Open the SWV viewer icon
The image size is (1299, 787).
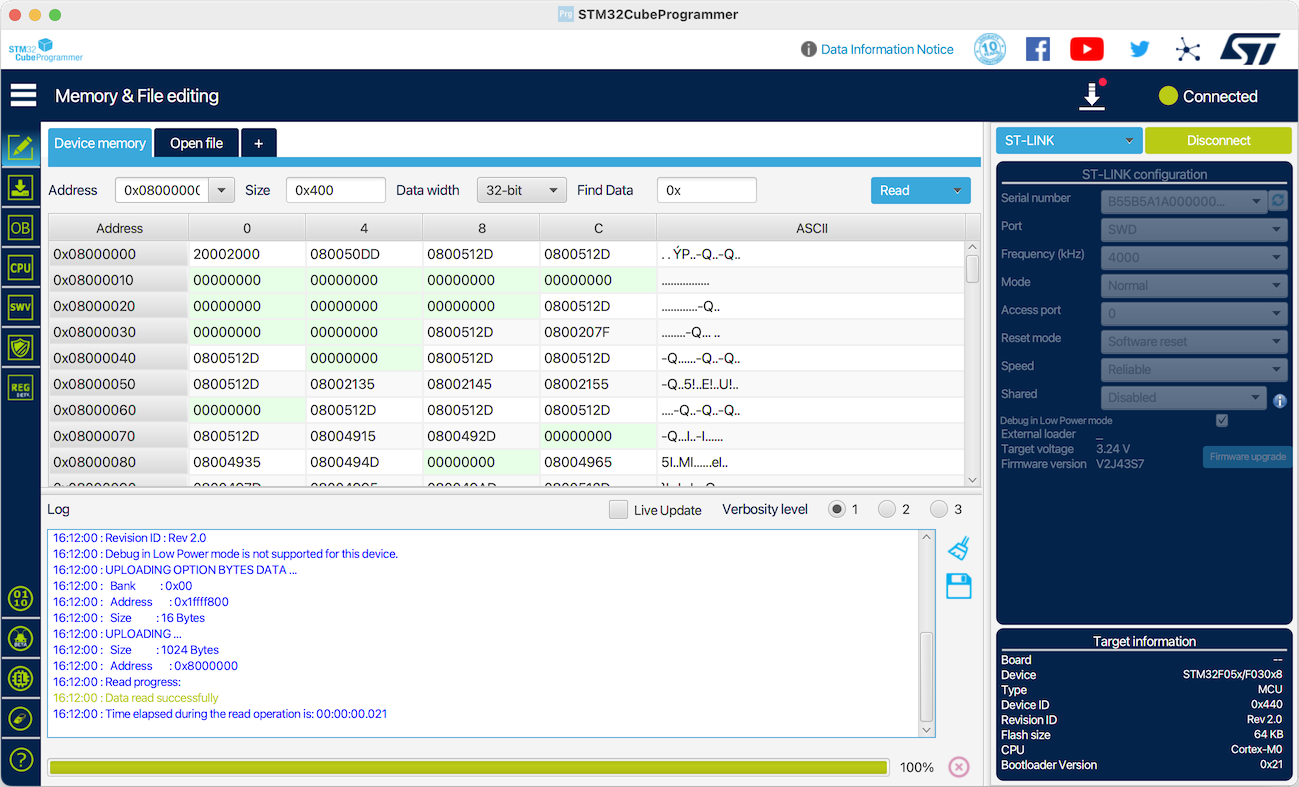[x=20, y=307]
